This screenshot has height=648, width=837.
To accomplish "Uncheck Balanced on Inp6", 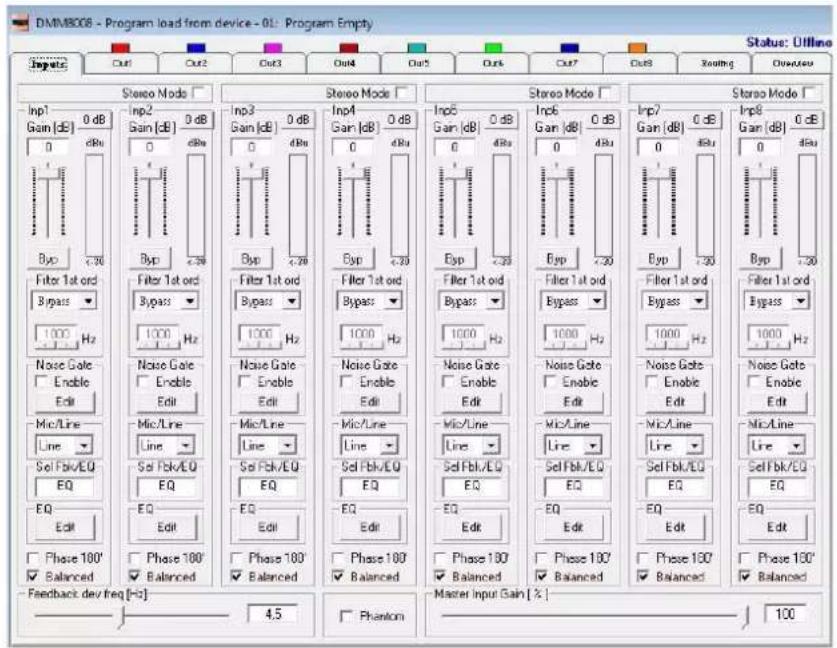I will 542,576.
